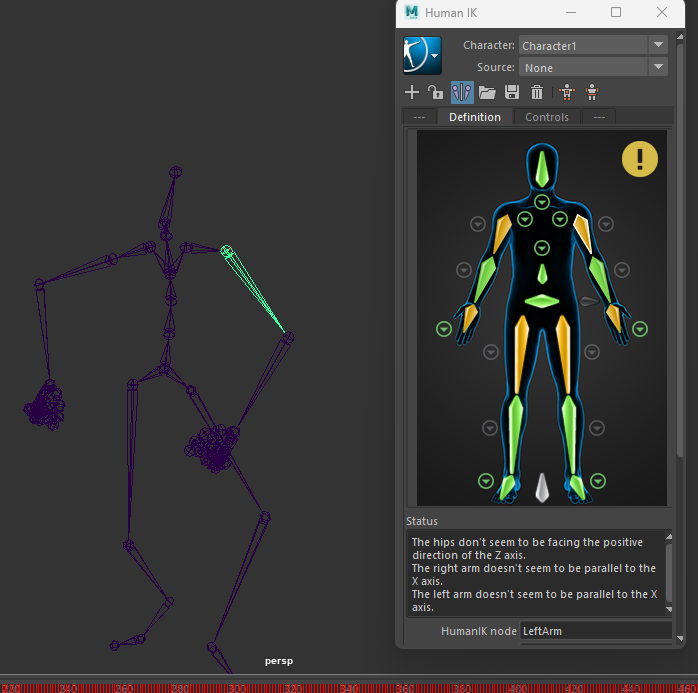Click the figure icon with orange brackets
The width and height of the screenshot is (698, 693).
(592, 92)
